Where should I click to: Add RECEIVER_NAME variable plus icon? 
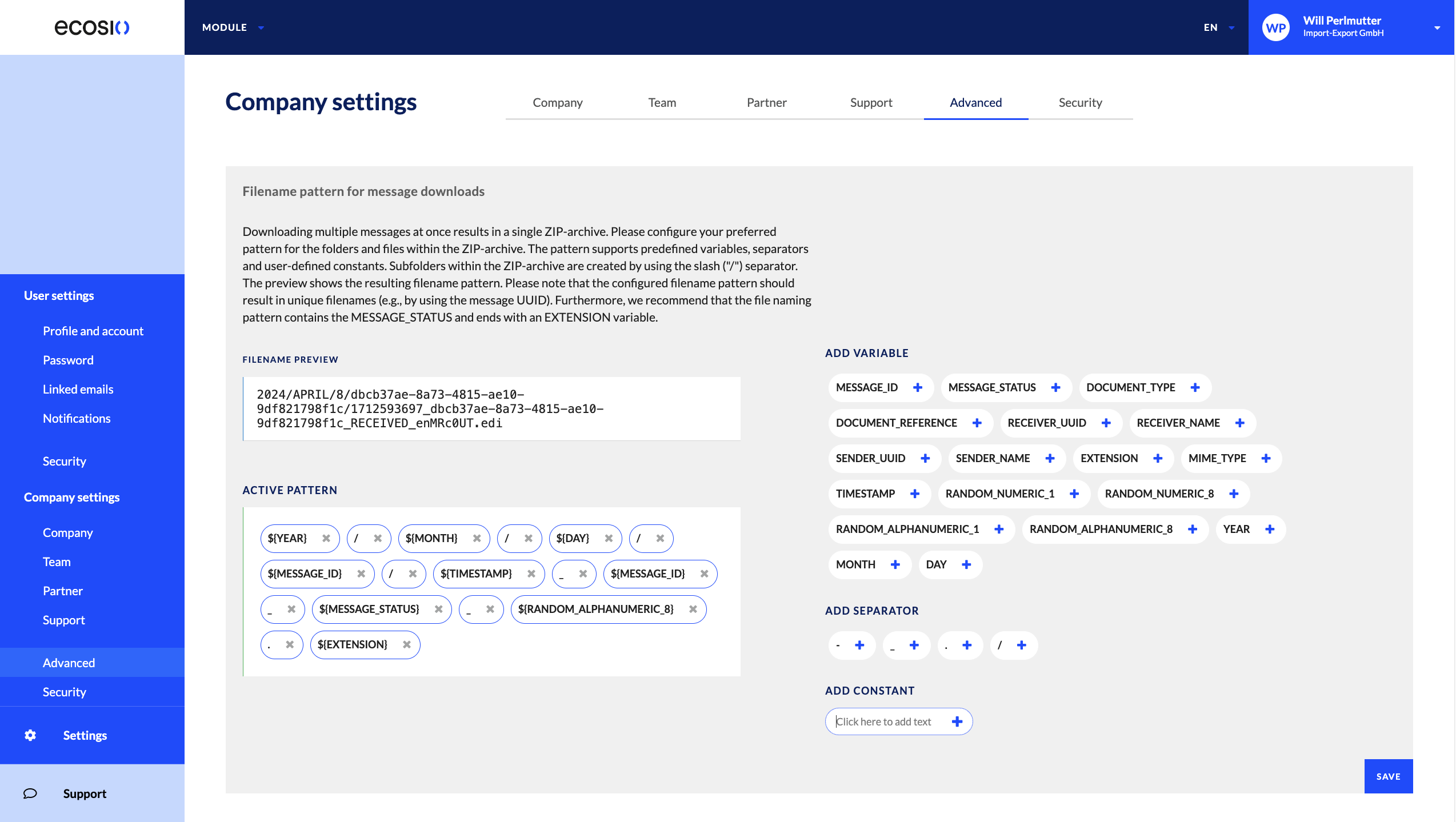(1239, 423)
